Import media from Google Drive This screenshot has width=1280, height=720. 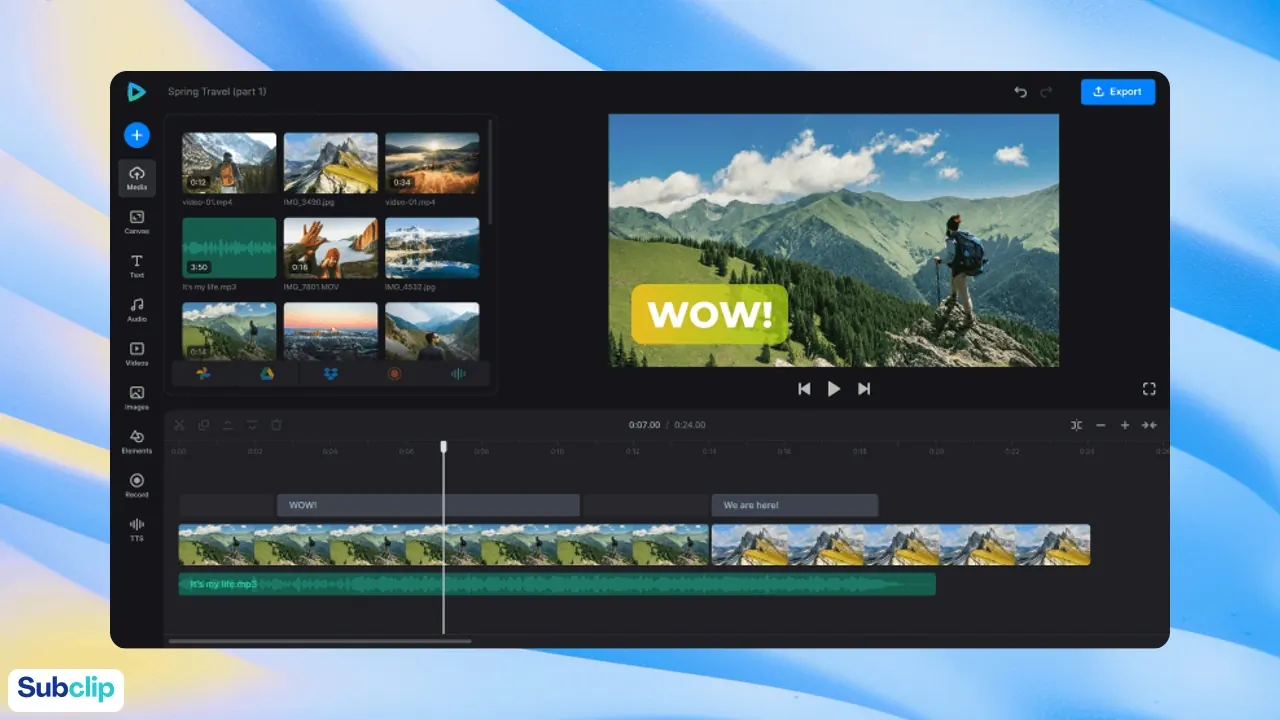267,374
